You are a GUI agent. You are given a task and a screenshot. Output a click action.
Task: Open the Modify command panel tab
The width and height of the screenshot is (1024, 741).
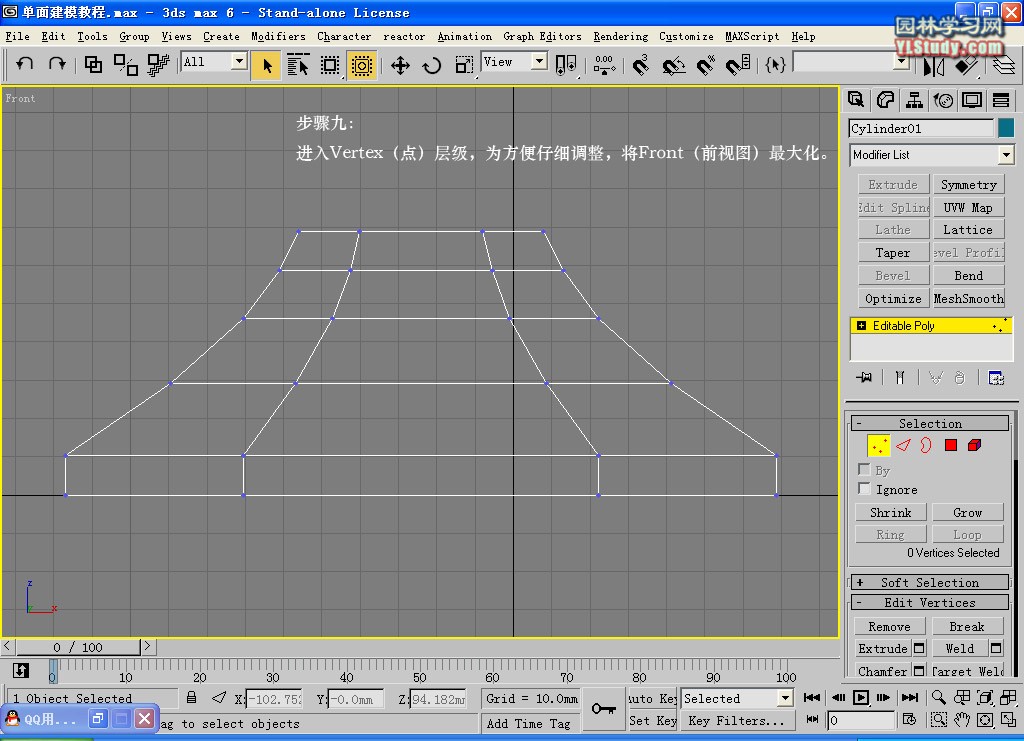pos(885,100)
